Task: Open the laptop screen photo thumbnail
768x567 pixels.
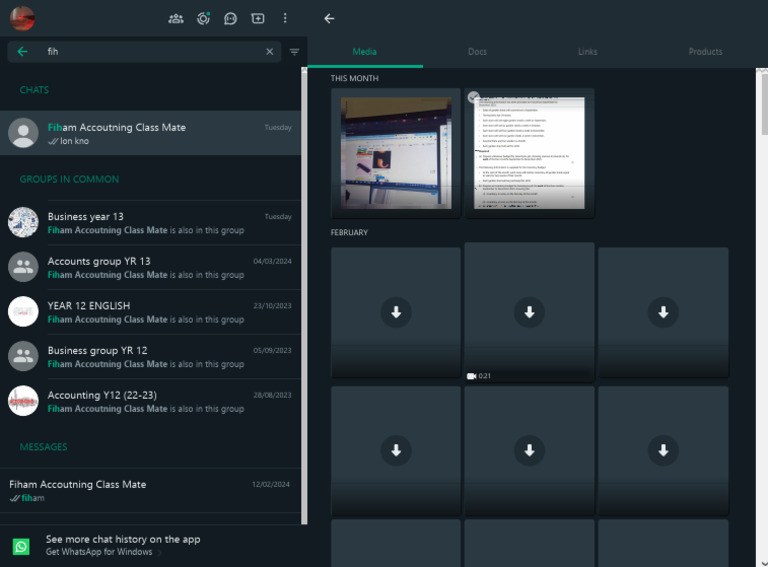Action: (395, 152)
